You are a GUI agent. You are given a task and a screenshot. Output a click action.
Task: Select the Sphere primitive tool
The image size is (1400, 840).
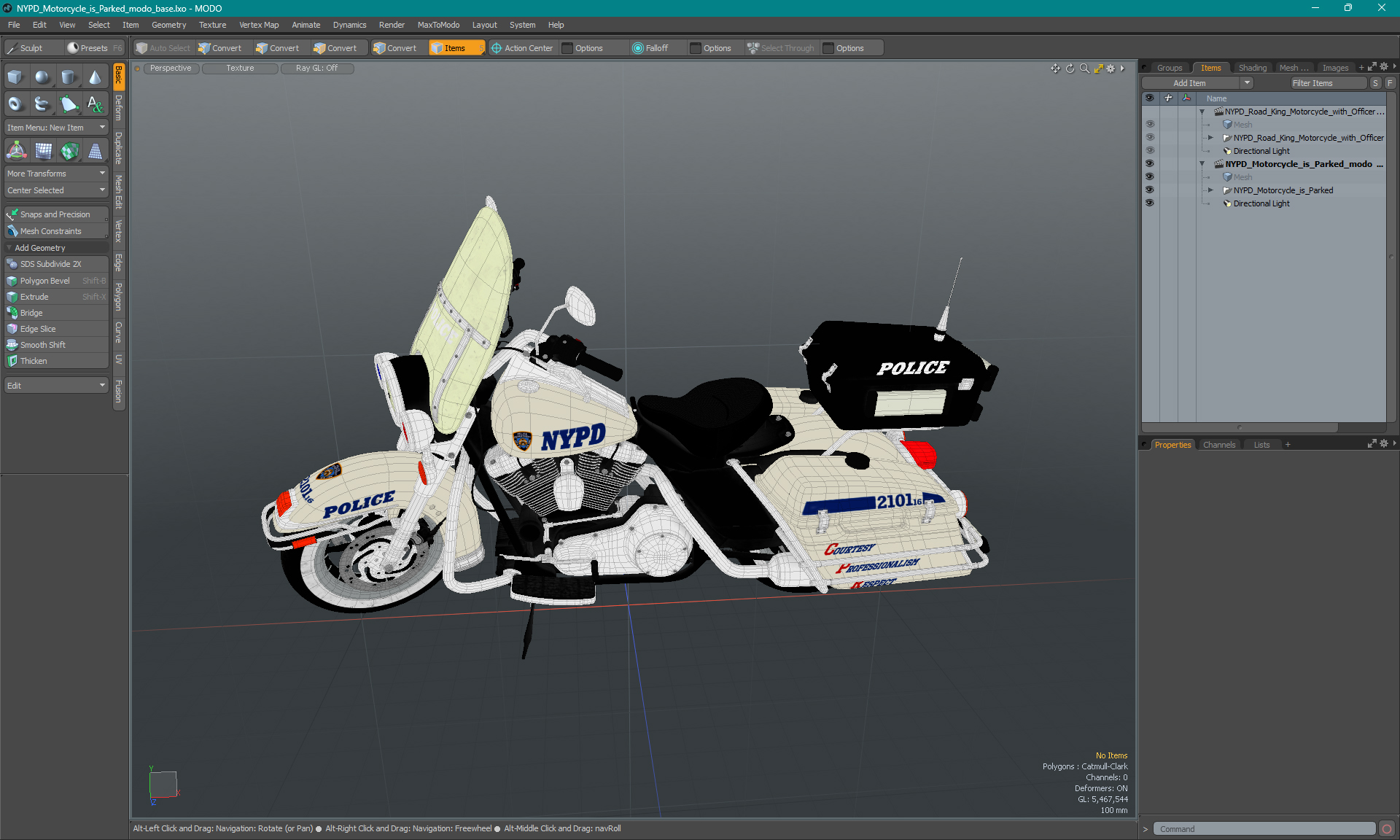pyautogui.click(x=42, y=77)
